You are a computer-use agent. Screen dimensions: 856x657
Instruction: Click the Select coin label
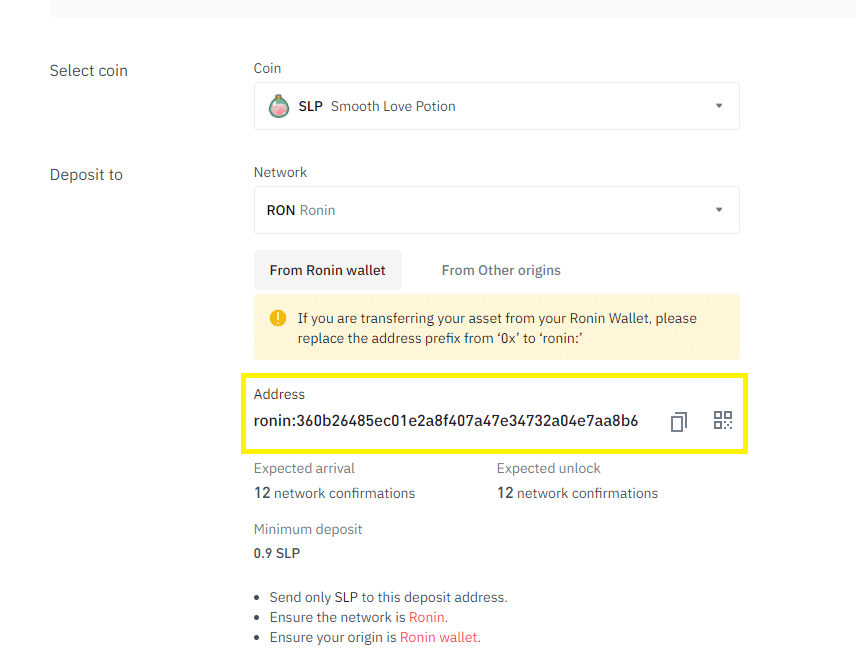[88, 70]
